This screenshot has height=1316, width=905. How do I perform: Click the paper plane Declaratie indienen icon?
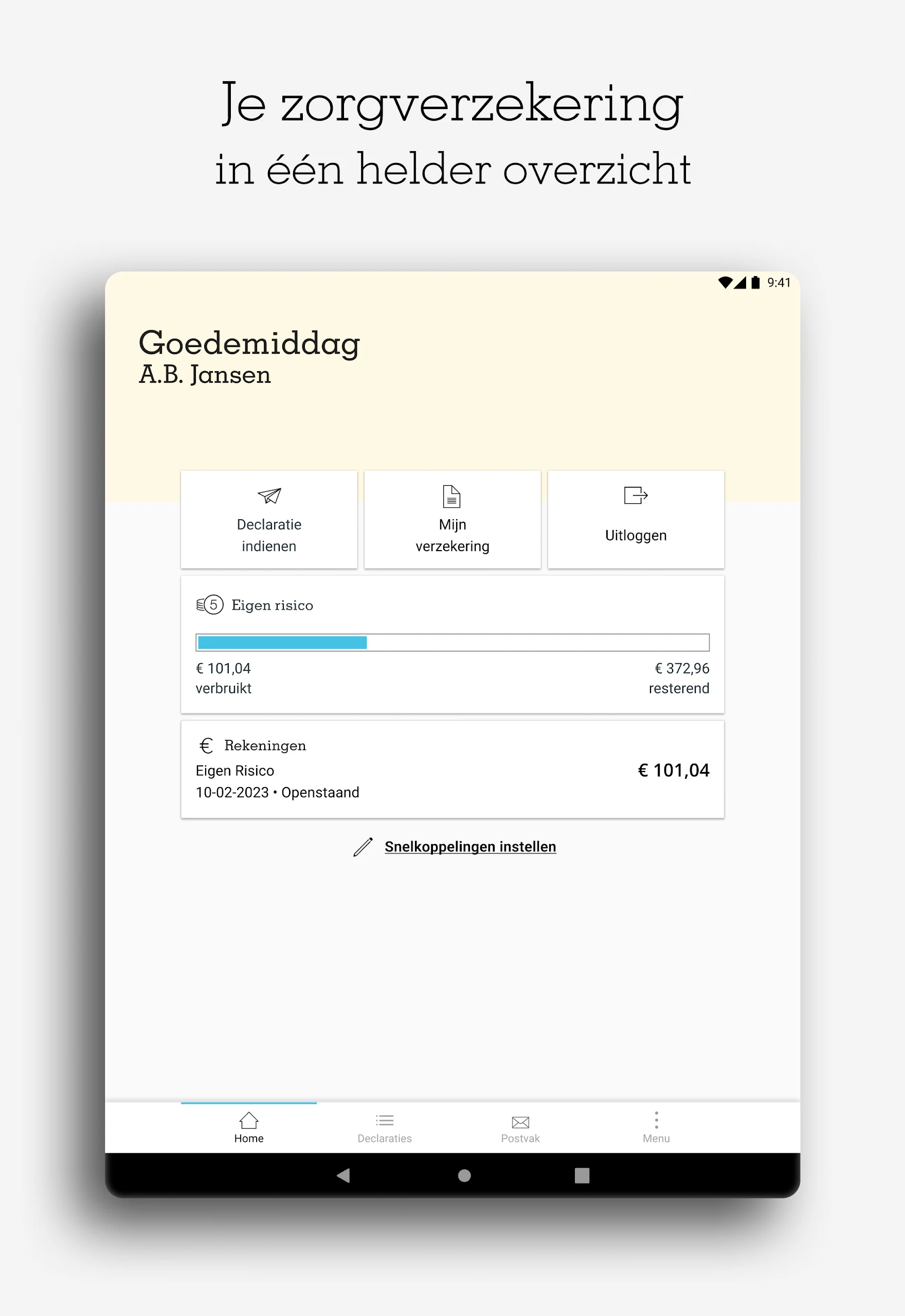click(269, 496)
